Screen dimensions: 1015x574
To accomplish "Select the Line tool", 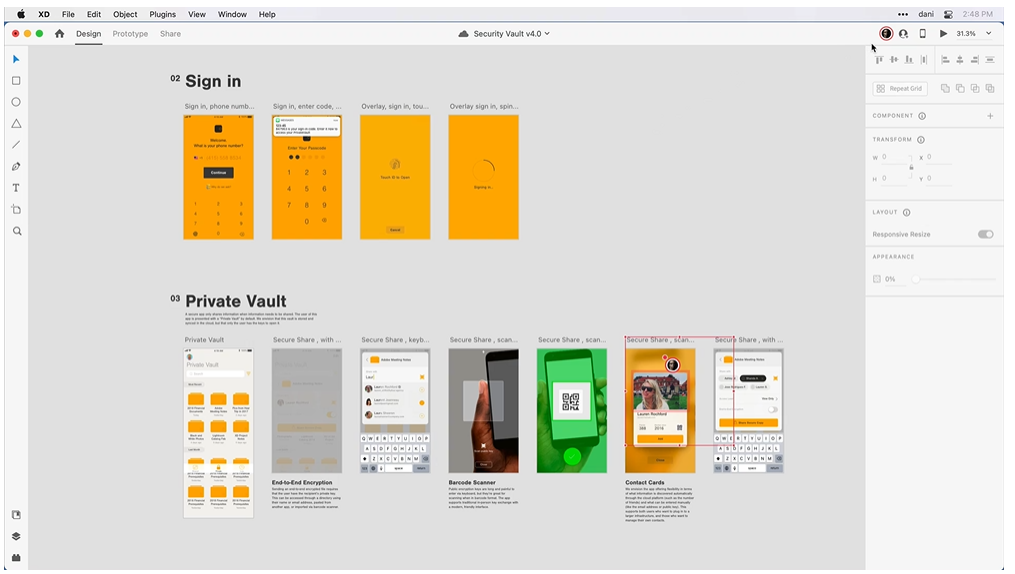I will point(16,145).
